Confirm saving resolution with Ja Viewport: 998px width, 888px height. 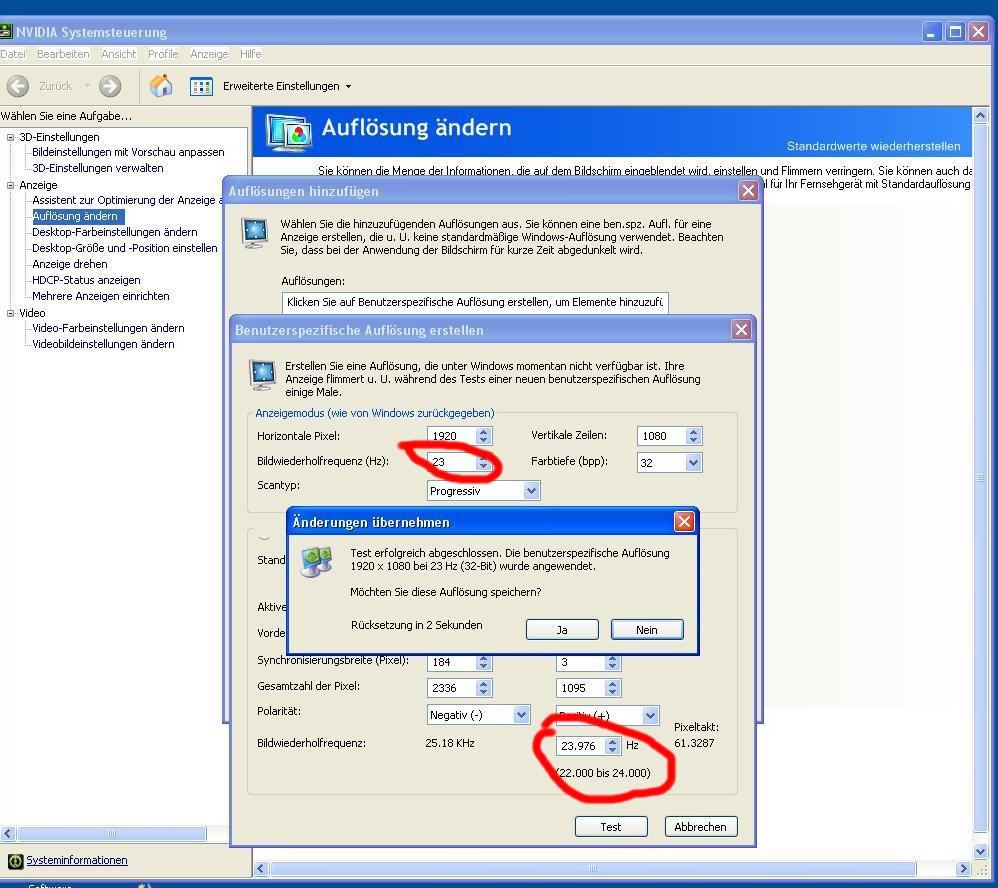(x=562, y=630)
